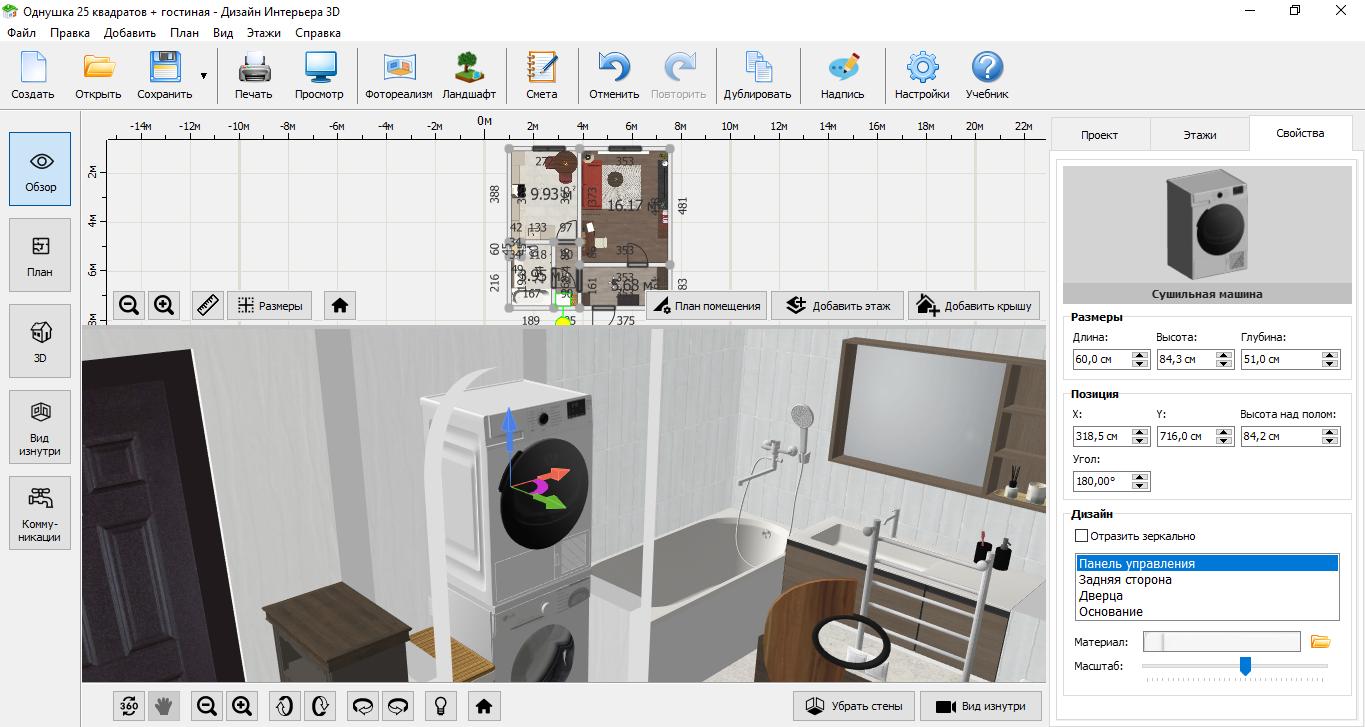Open the Communications (Коммуникации) mode
Screen dimensions: 1365x727
[40, 512]
